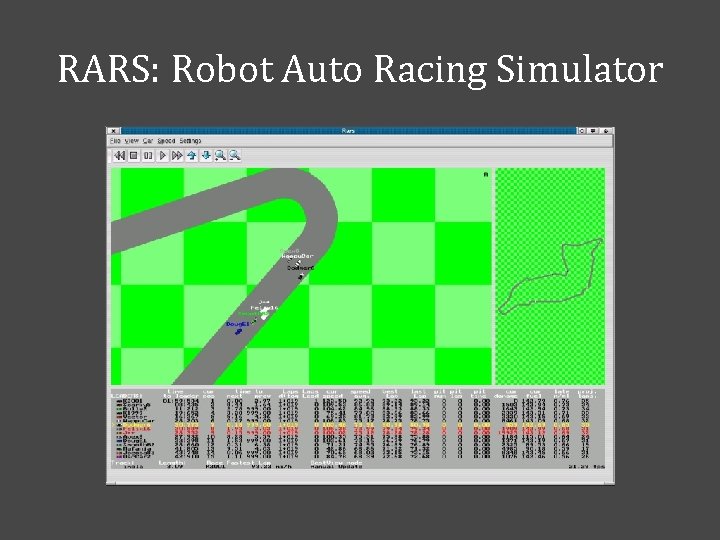Click the blue up arrow icon
This screenshot has height=540, width=720.
(x=191, y=156)
